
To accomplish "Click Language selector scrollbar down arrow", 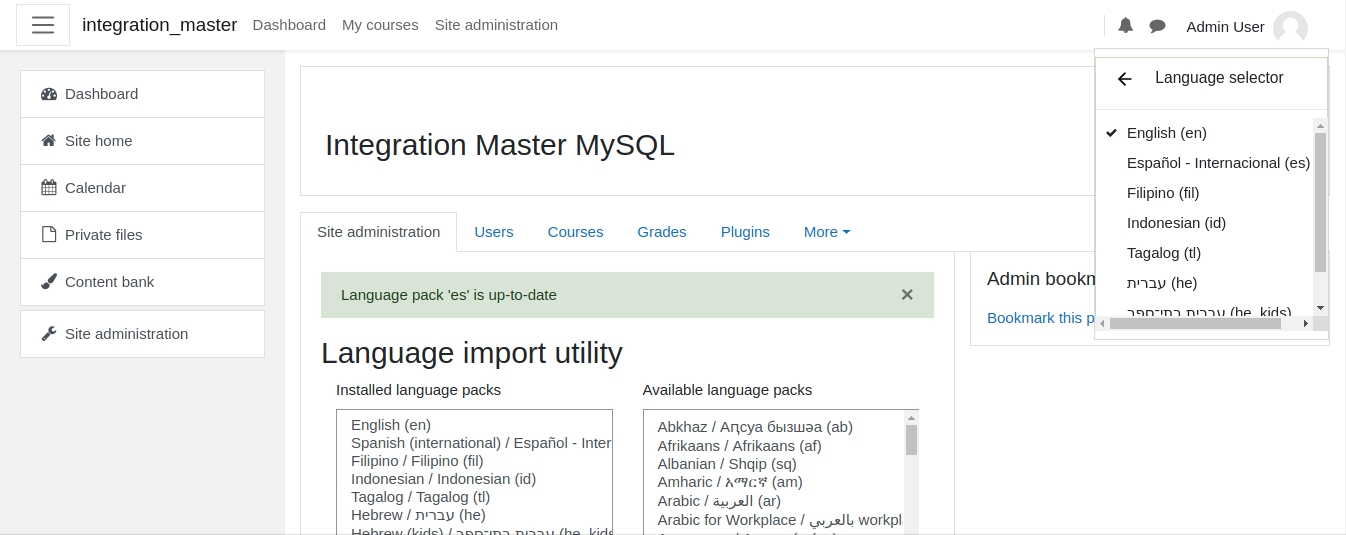I will [x=1320, y=308].
